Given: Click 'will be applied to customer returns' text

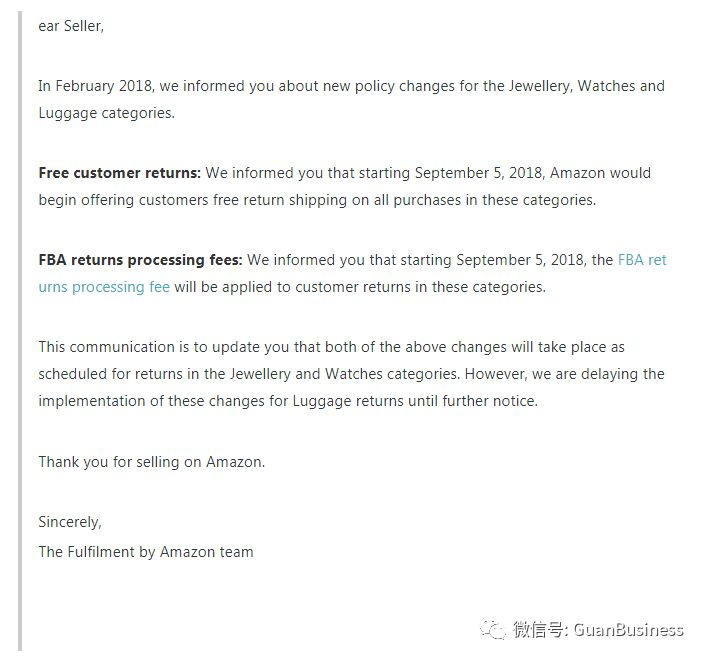Looking at the screenshot, I should point(301,287).
